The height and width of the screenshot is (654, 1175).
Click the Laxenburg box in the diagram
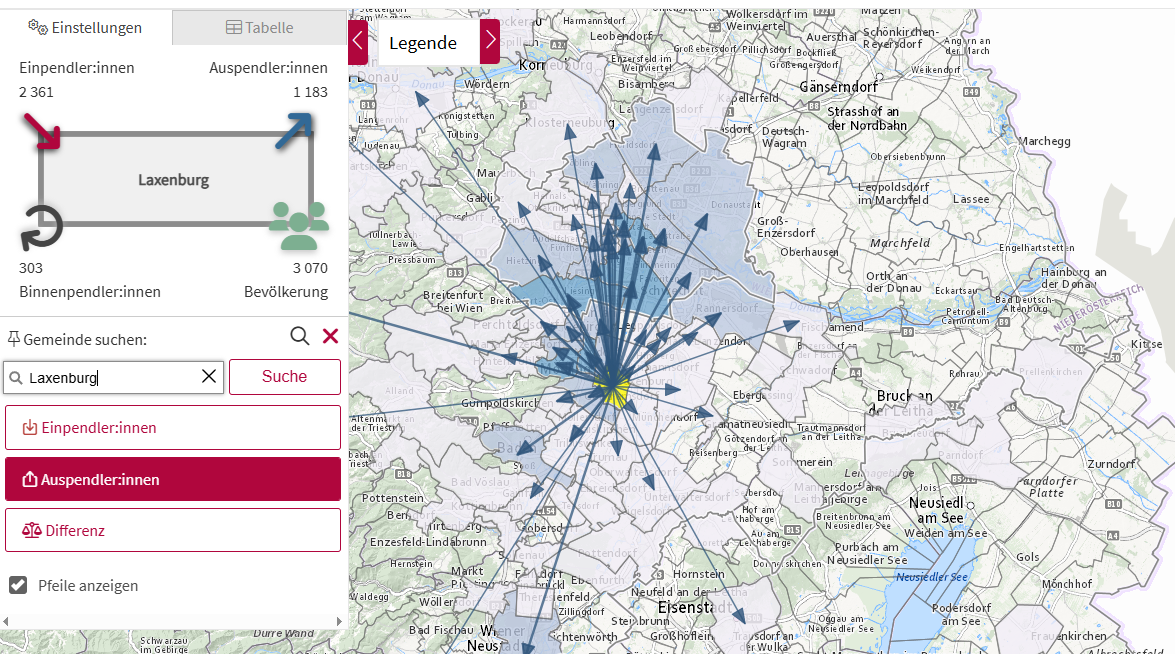point(174,180)
